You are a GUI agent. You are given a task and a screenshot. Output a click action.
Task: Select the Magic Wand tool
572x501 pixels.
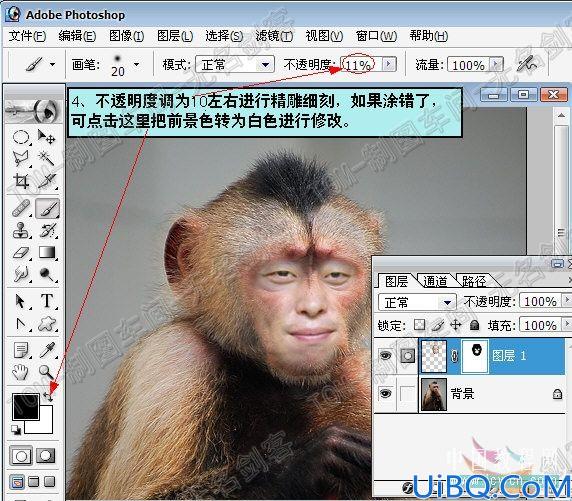click(x=47, y=159)
